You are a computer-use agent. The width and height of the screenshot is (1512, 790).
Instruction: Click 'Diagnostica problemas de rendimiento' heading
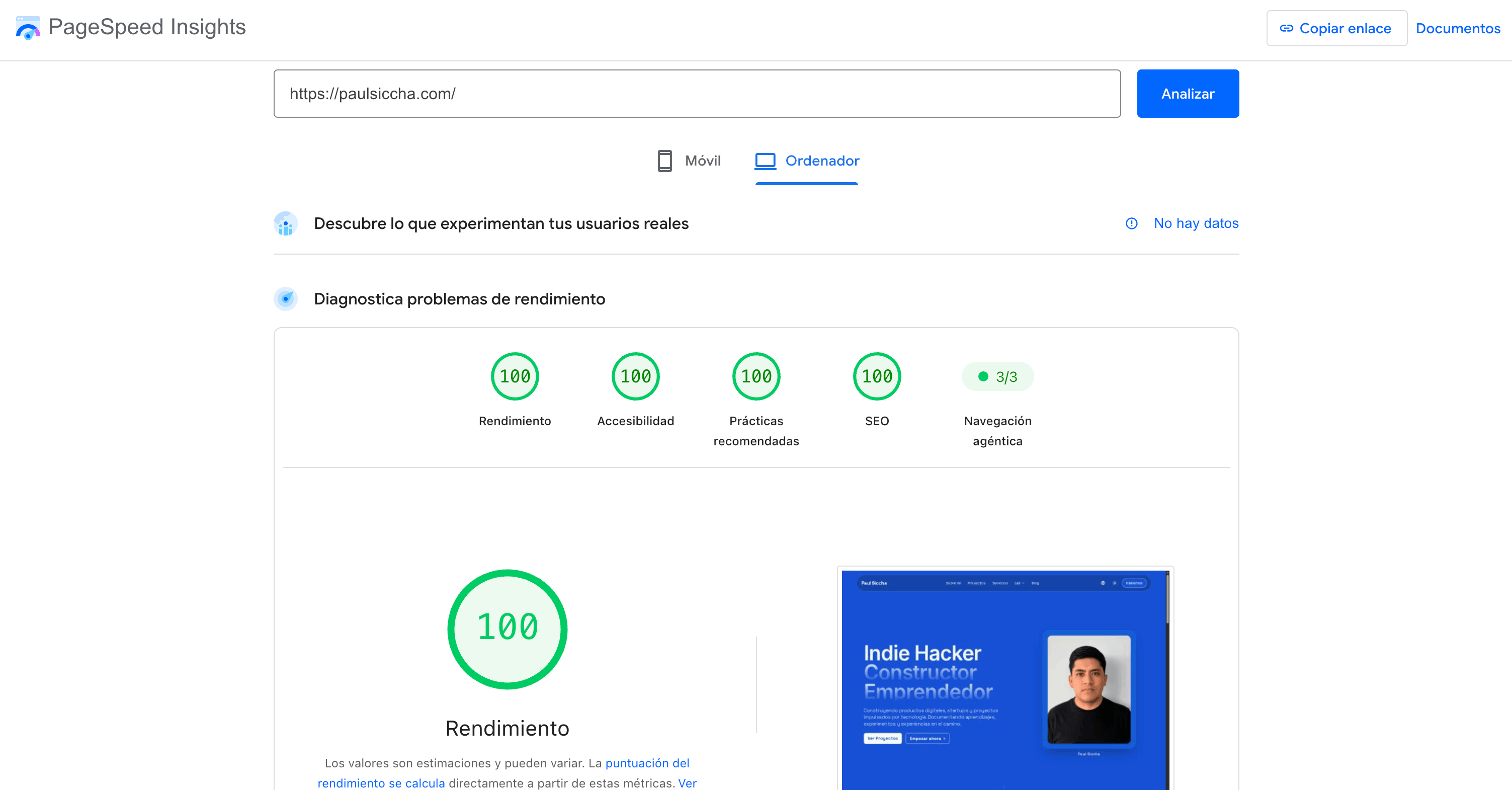(459, 299)
